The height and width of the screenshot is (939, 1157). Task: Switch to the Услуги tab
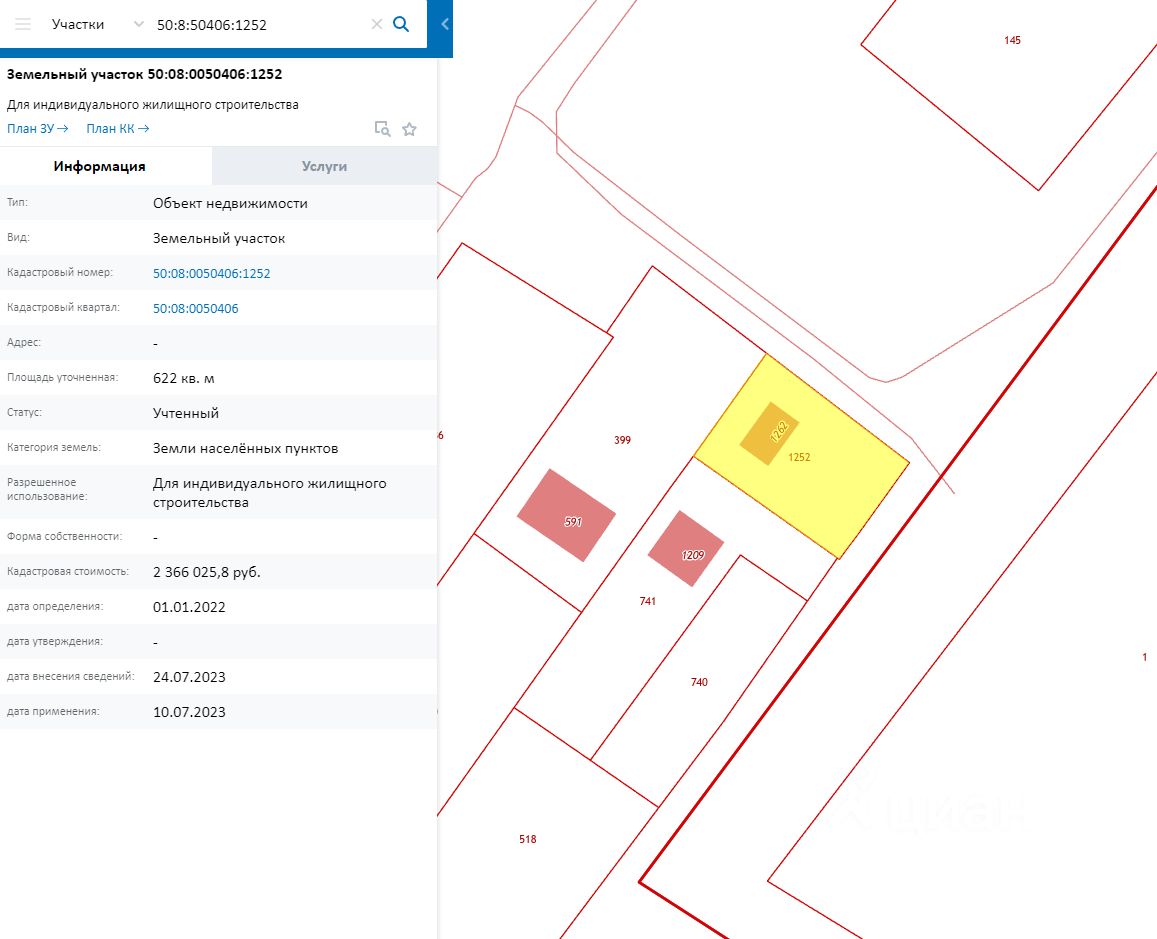tap(325, 166)
